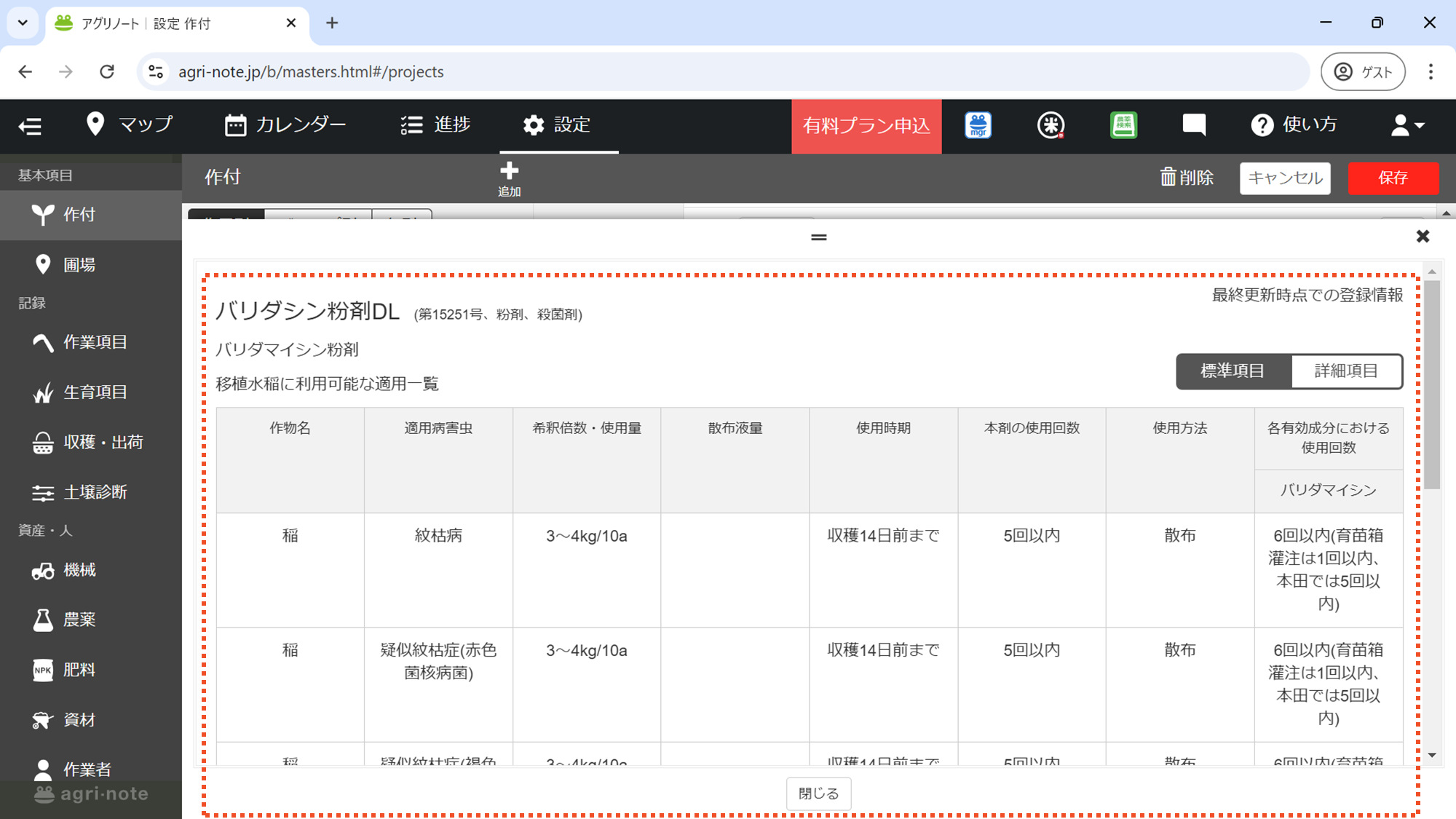Image resolution: width=1456 pixels, height=819 pixels.
Task: Open the asterisk circle notification icon
Action: pyautogui.click(x=1051, y=125)
